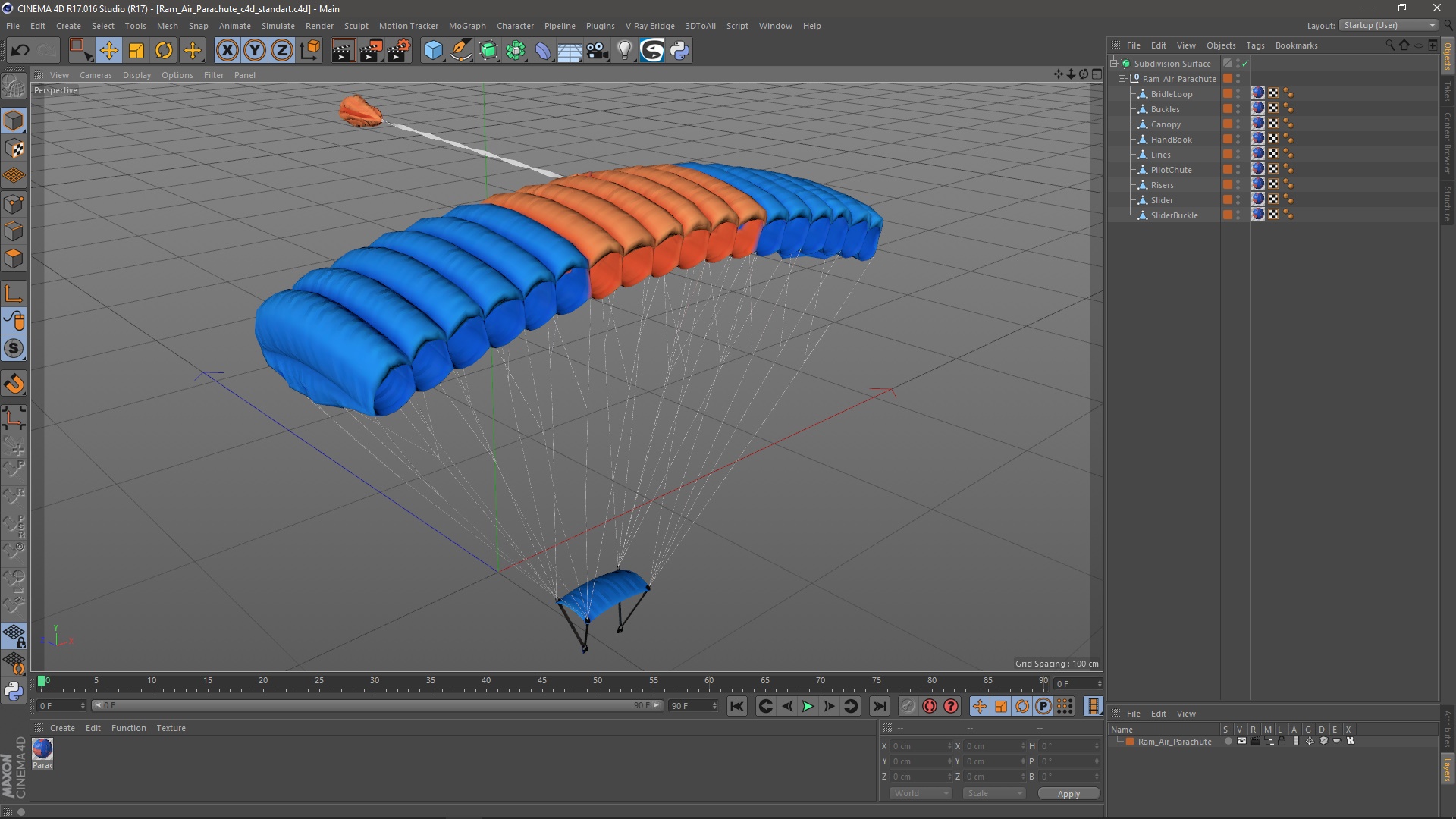Image resolution: width=1456 pixels, height=819 pixels.
Task: Go to the start of the timeline
Action: coord(737,706)
